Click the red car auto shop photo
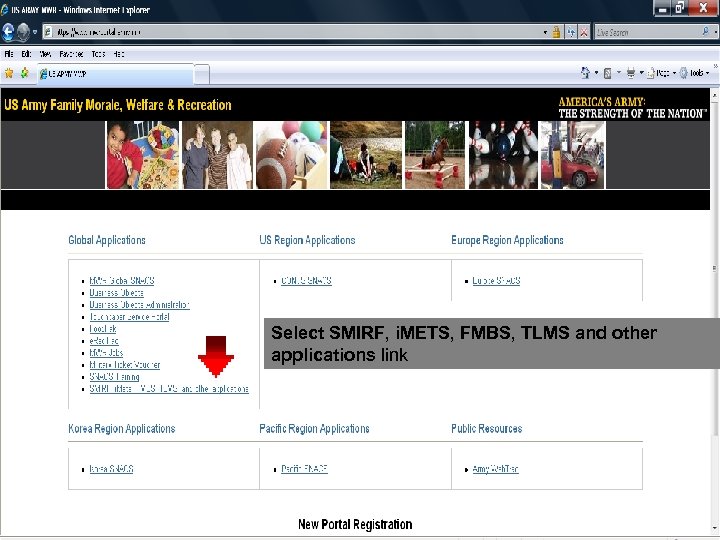Viewport: 720px width, 540px height. [x=573, y=155]
